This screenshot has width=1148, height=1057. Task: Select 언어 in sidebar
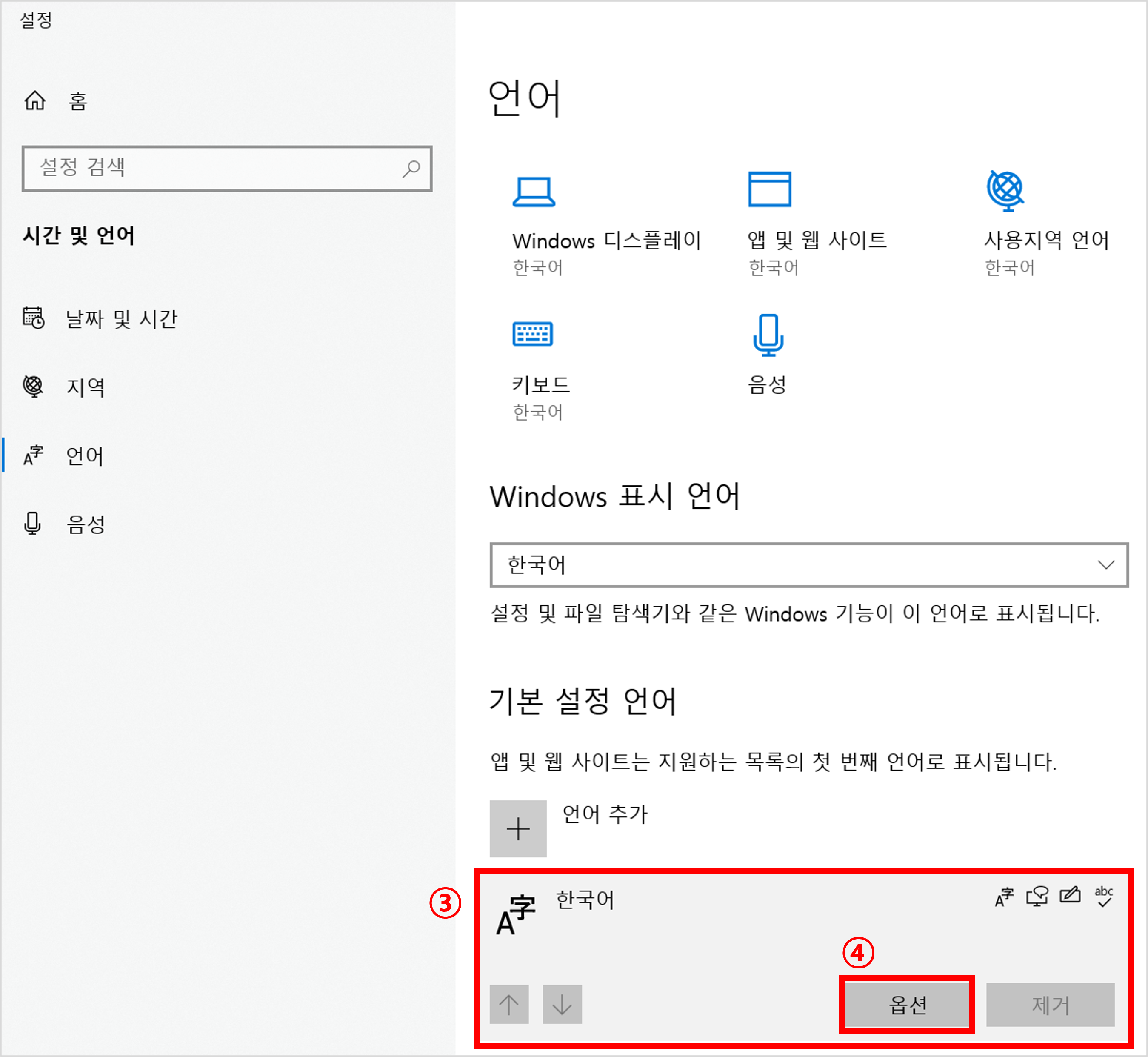pyautogui.click(x=85, y=456)
